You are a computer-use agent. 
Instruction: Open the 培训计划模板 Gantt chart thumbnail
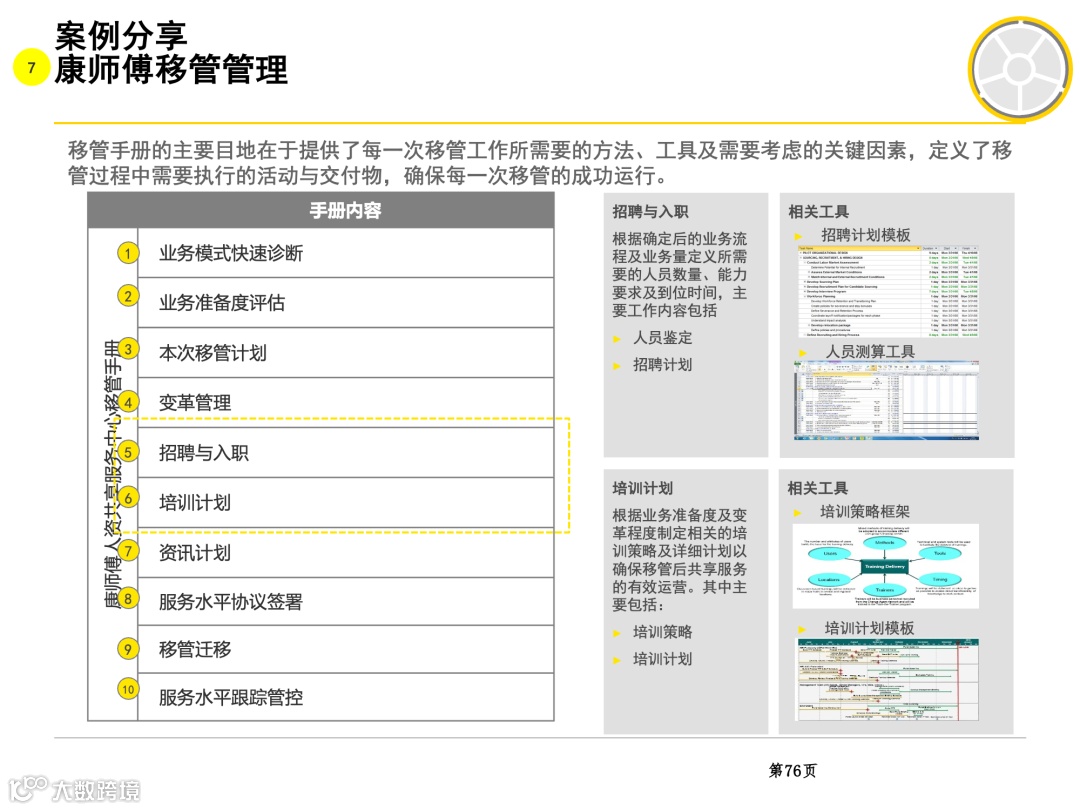pos(887,680)
